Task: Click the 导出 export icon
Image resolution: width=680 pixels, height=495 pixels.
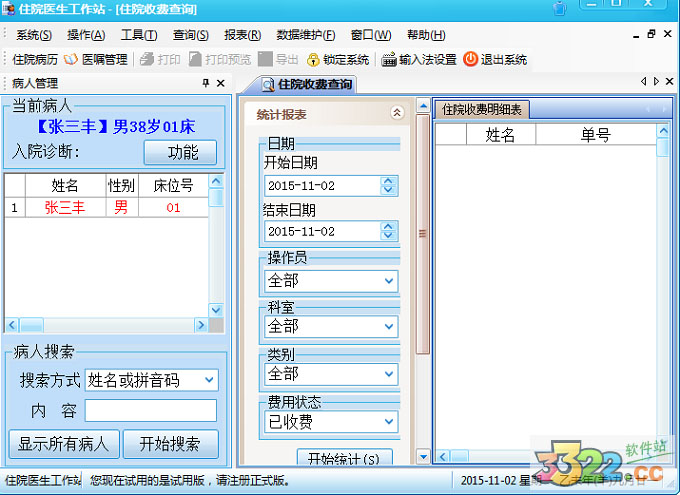Action: 265,59
